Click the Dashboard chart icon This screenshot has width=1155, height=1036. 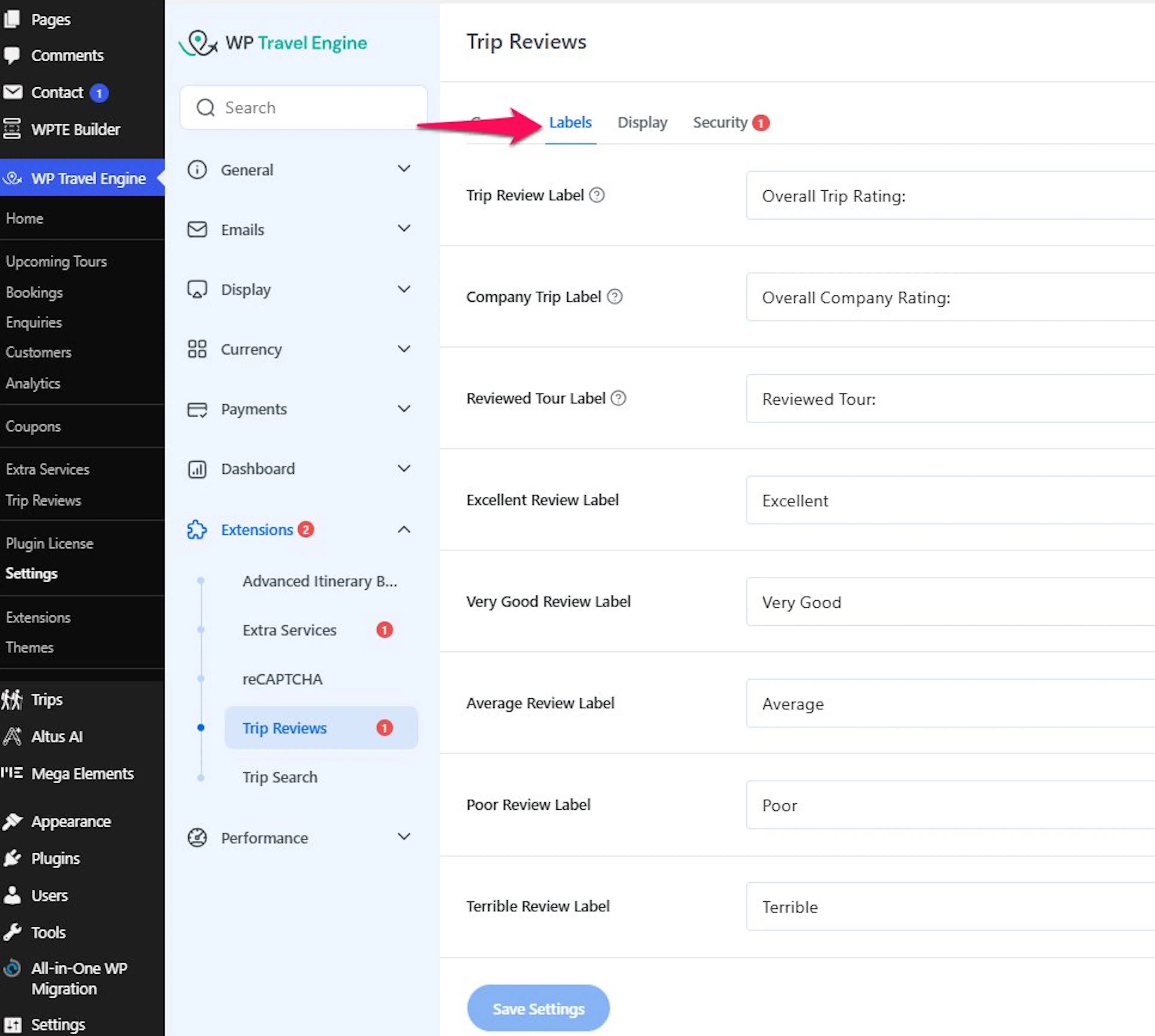click(x=197, y=469)
